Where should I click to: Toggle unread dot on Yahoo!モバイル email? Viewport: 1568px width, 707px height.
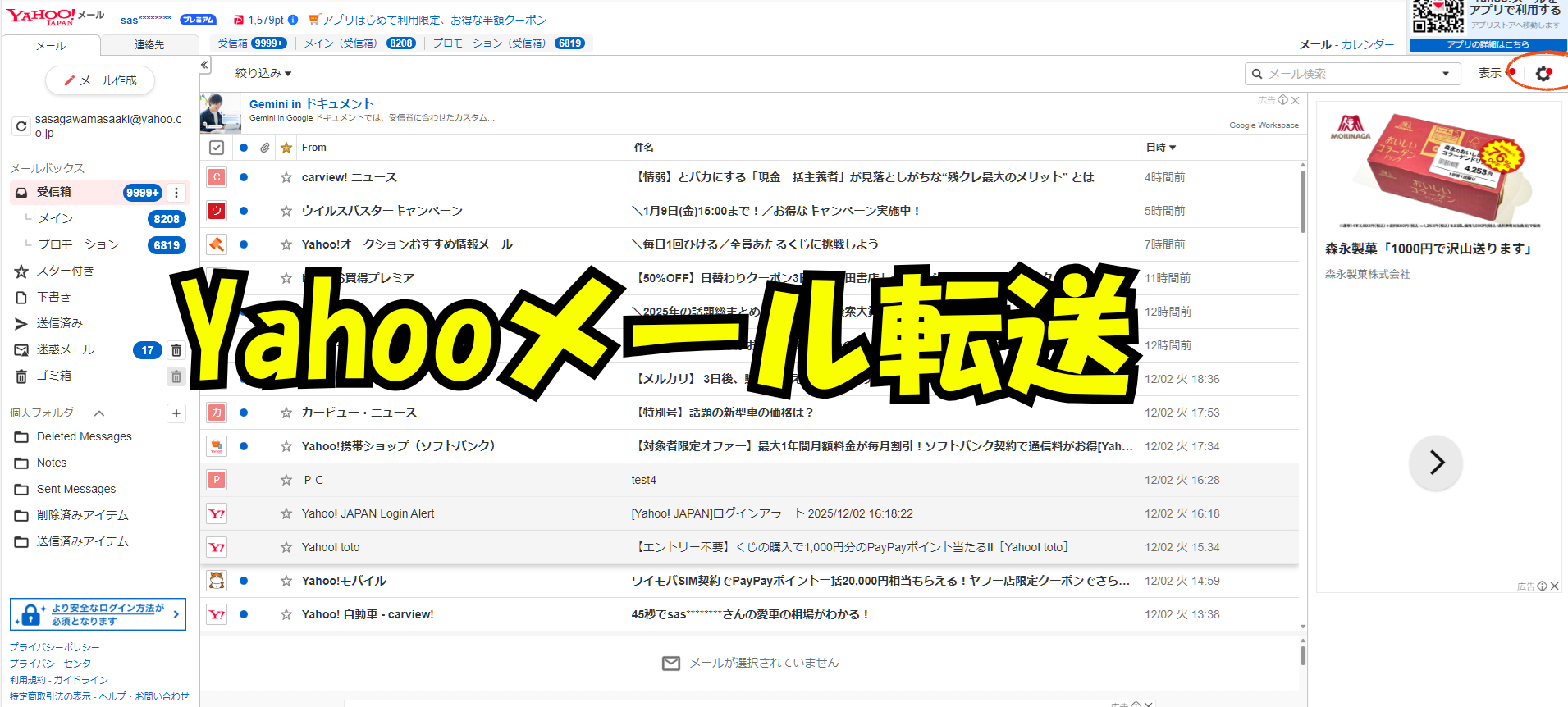click(244, 581)
